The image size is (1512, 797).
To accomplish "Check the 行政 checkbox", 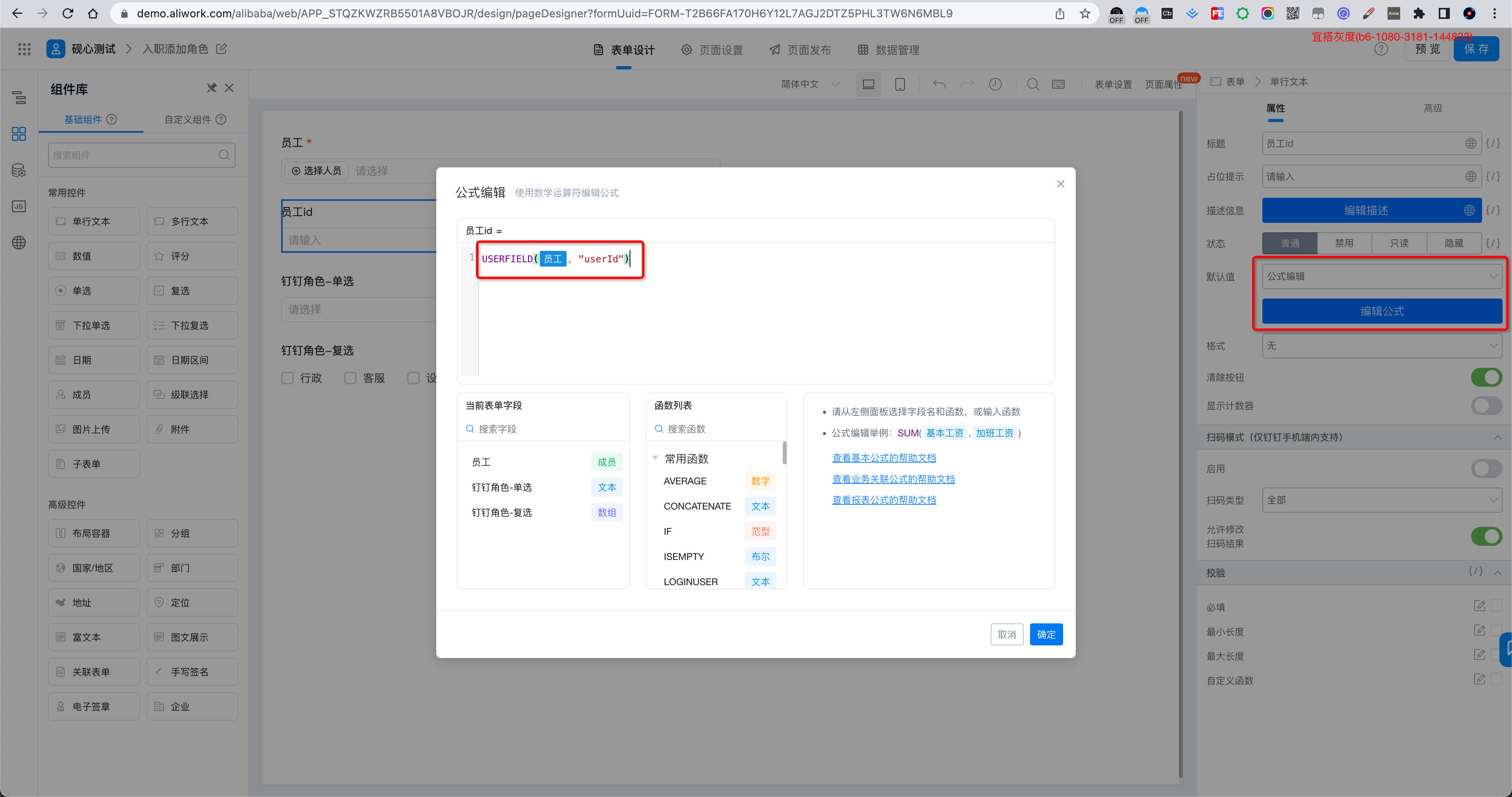I will [287, 378].
